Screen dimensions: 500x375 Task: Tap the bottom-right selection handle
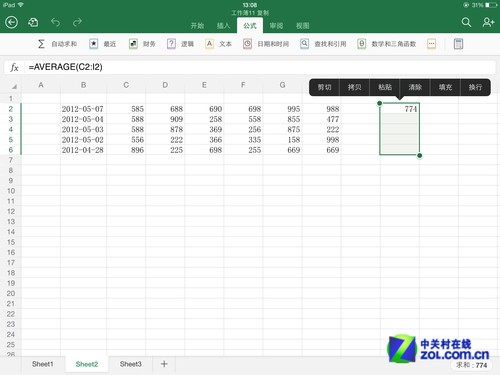420,155
